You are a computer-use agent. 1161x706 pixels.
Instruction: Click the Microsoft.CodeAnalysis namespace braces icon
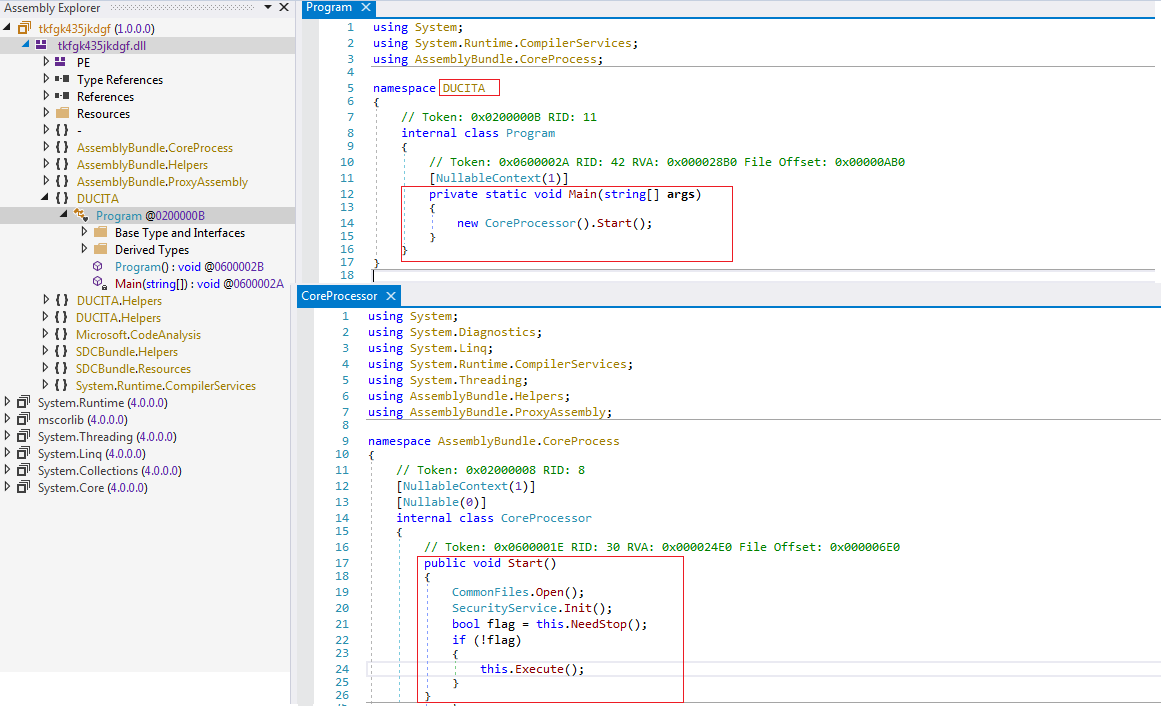pos(61,335)
